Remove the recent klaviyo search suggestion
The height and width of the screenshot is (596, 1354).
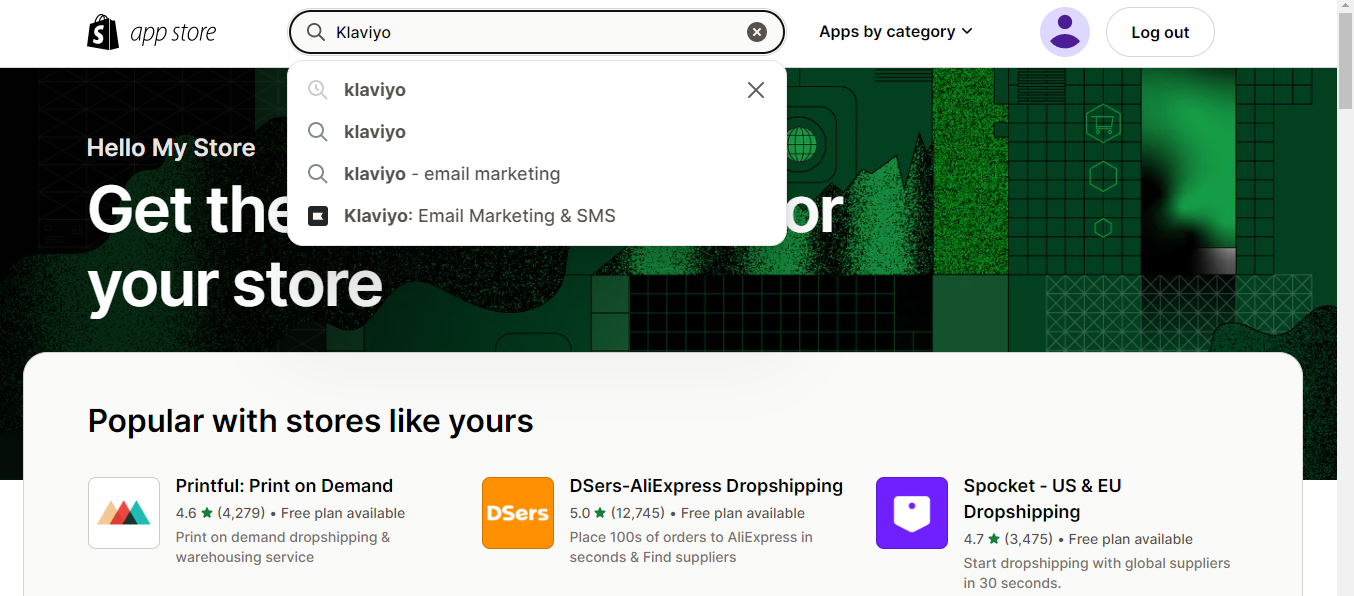756,90
